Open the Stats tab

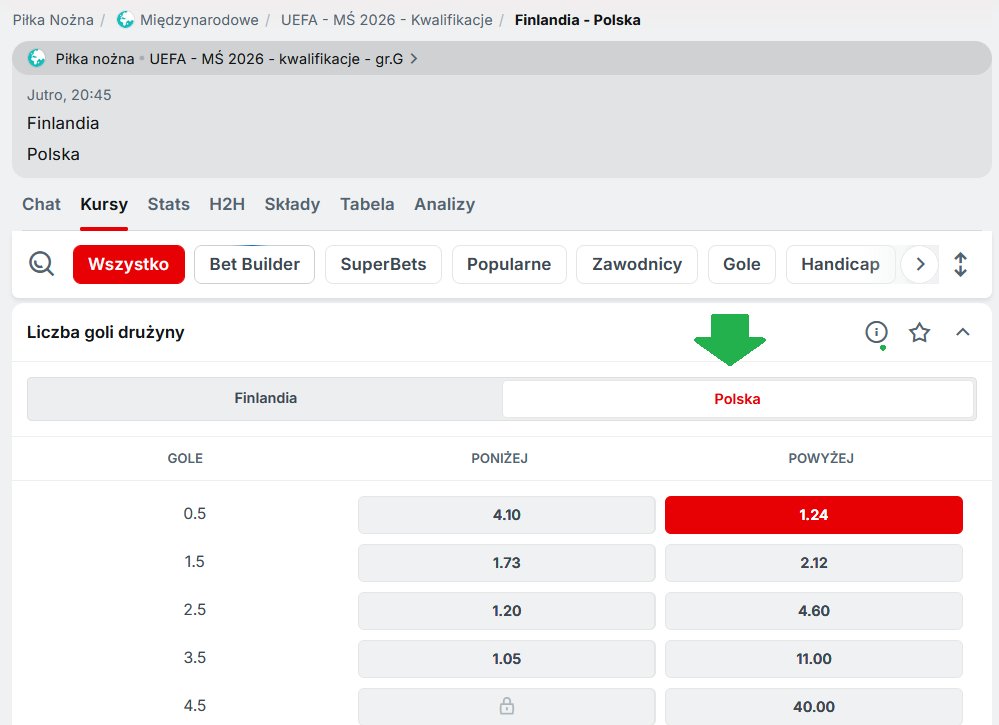click(x=168, y=204)
